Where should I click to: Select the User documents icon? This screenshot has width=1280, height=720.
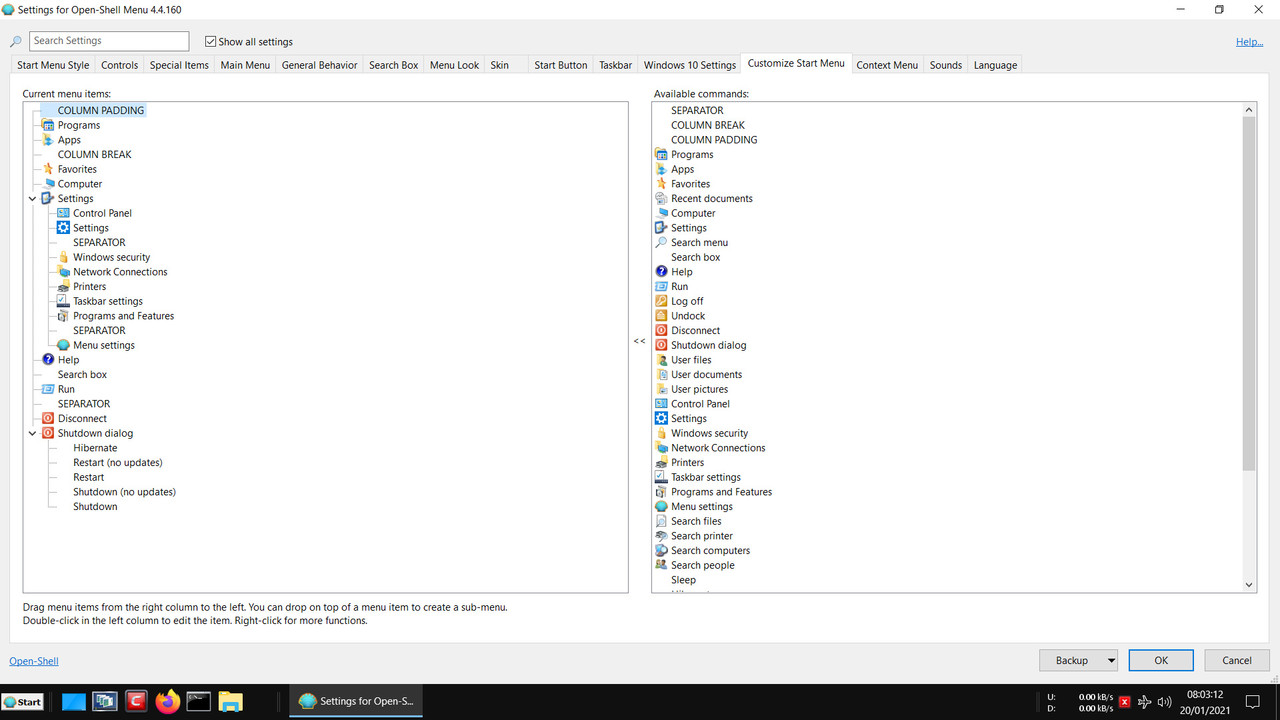(661, 374)
